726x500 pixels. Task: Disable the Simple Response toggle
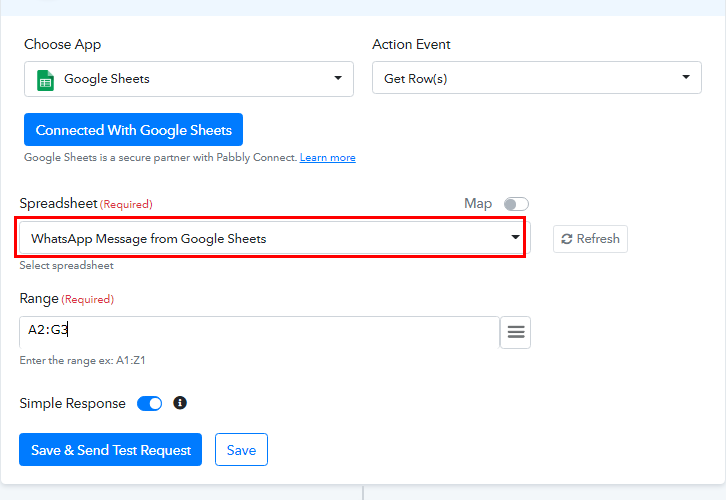tap(150, 404)
